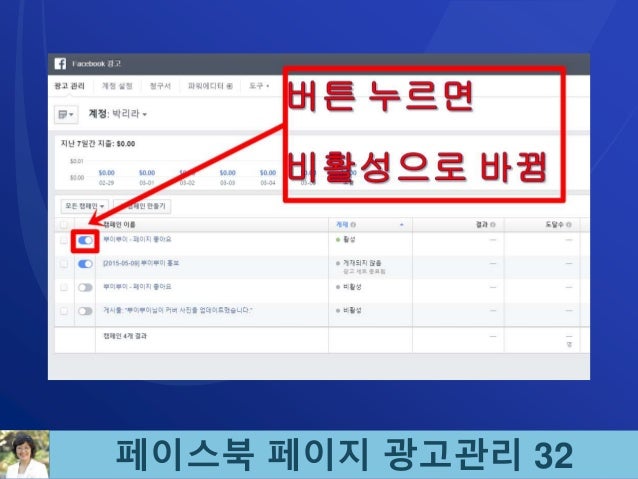Open the 광고 관리 tab
Viewport: 638px width, 479px height.
pyautogui.click(x=69, y=86)
